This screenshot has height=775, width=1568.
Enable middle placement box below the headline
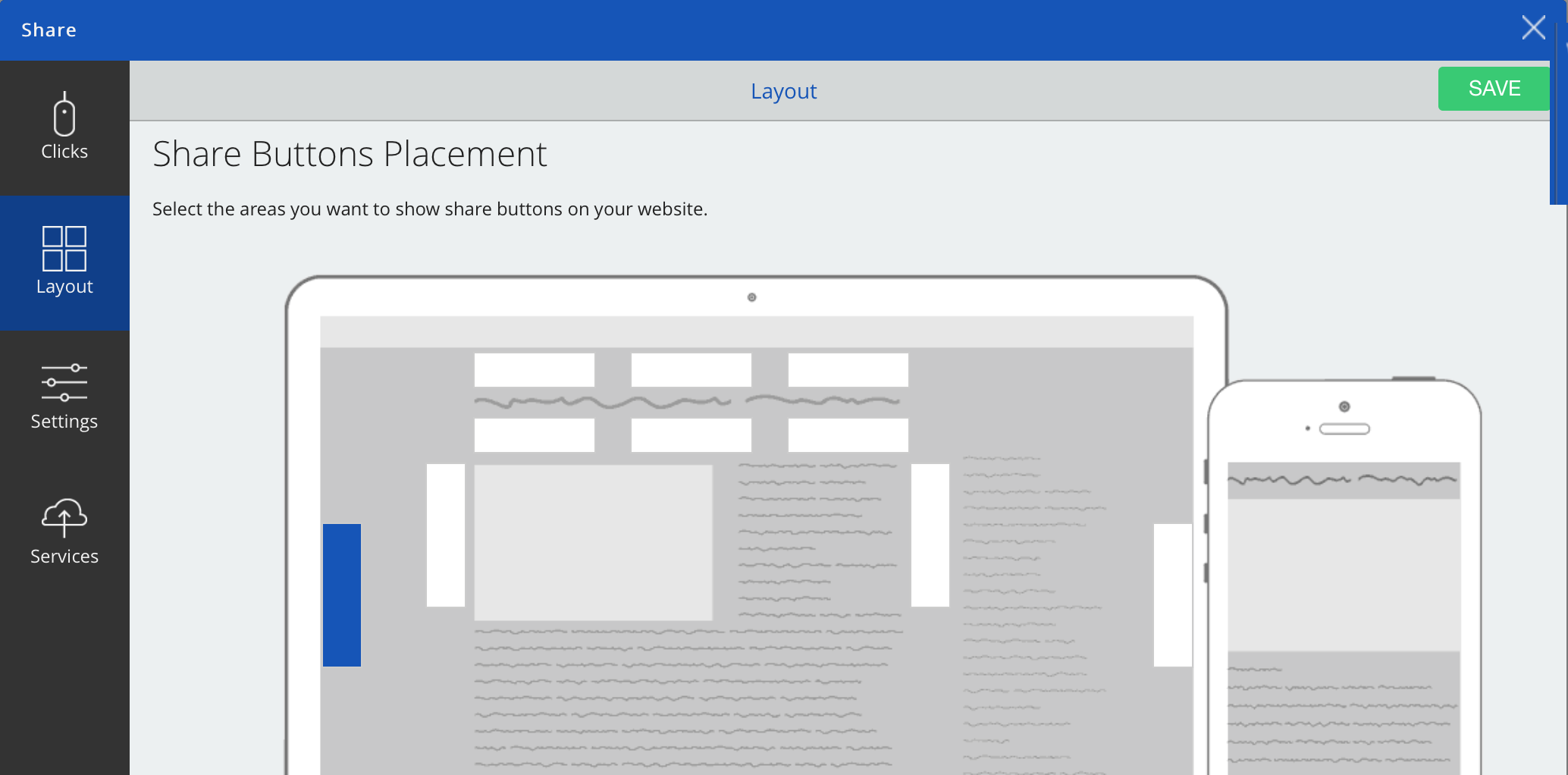691,435
